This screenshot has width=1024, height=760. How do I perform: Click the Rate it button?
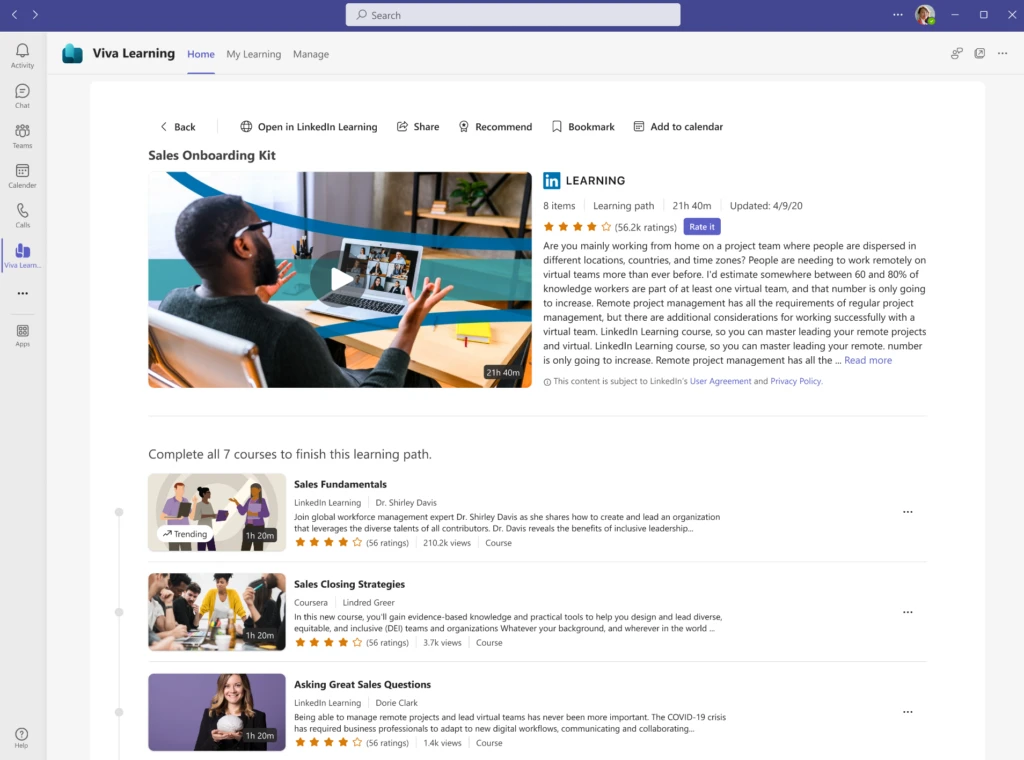pyautogui.click(x=701, y=226)
